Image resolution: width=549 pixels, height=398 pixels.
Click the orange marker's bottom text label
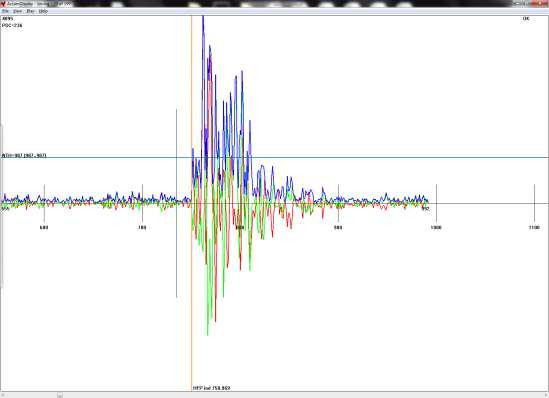[x=211, y=388]
